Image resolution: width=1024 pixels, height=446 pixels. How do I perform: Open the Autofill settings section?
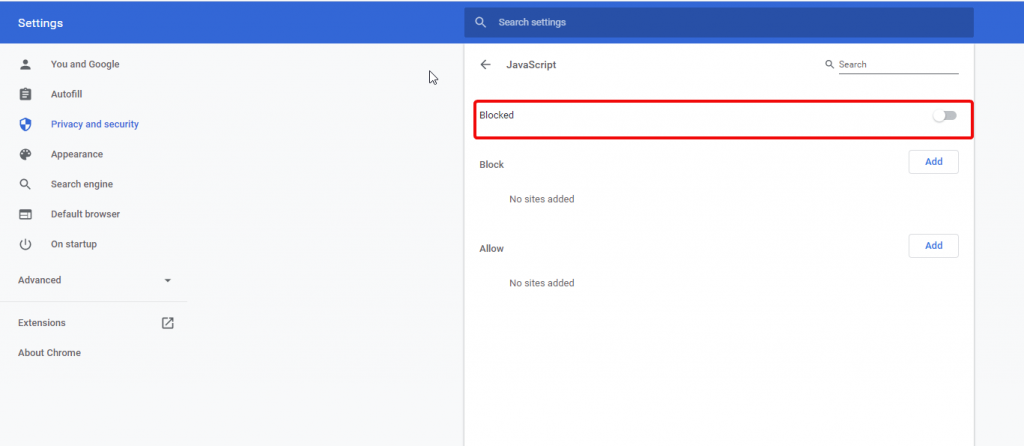67,94
